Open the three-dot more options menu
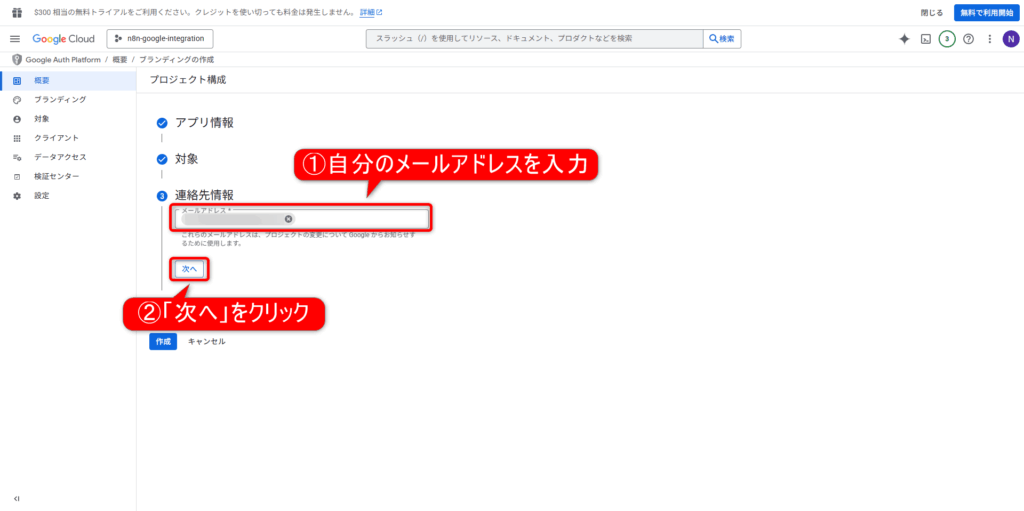Screen dimensions: 1024x511 pyautogui.click(x=989, y=39)
